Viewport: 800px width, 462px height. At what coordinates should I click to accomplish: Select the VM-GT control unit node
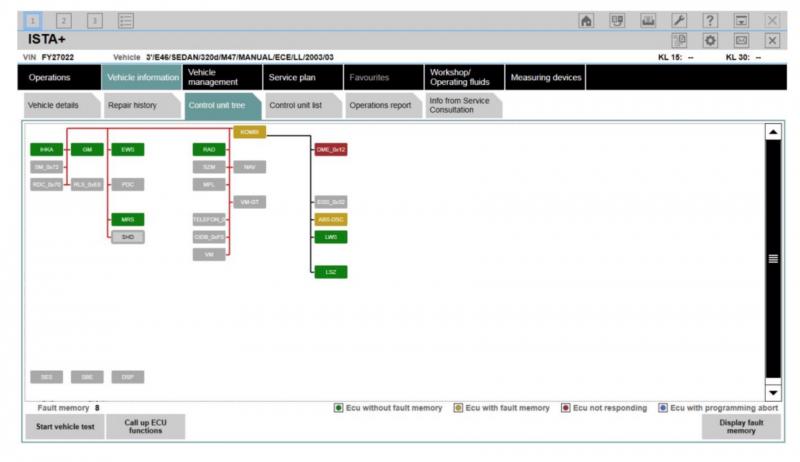249,202
